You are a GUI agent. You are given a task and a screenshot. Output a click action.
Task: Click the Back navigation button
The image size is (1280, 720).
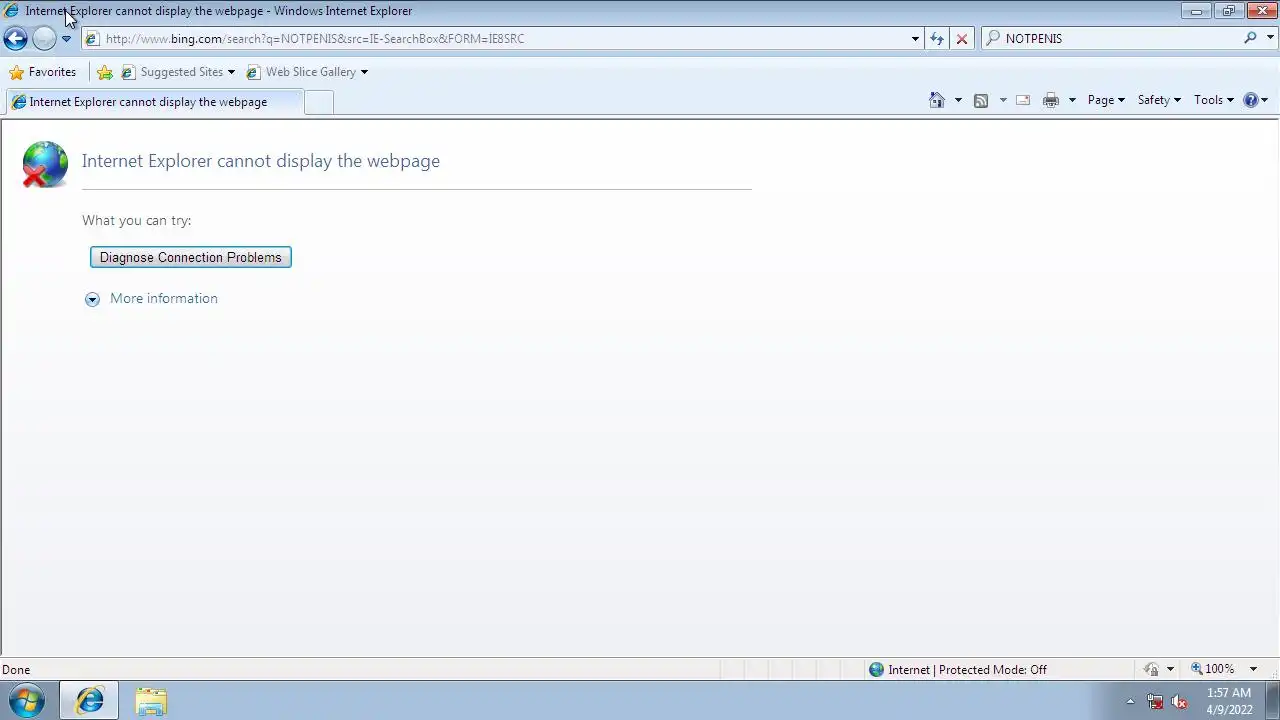(x=15, y=39)
